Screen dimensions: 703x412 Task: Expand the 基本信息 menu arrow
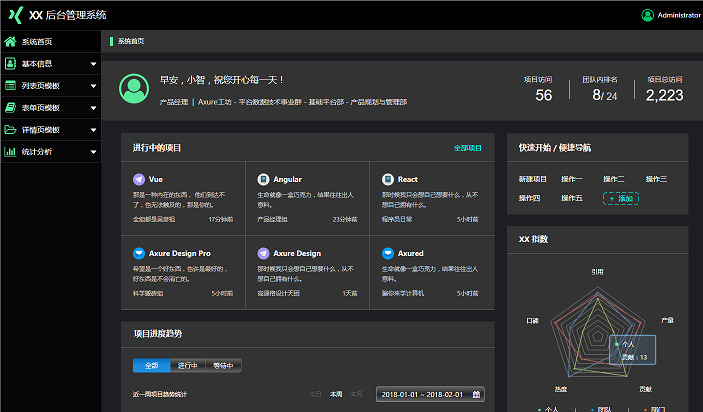(93, 64)
